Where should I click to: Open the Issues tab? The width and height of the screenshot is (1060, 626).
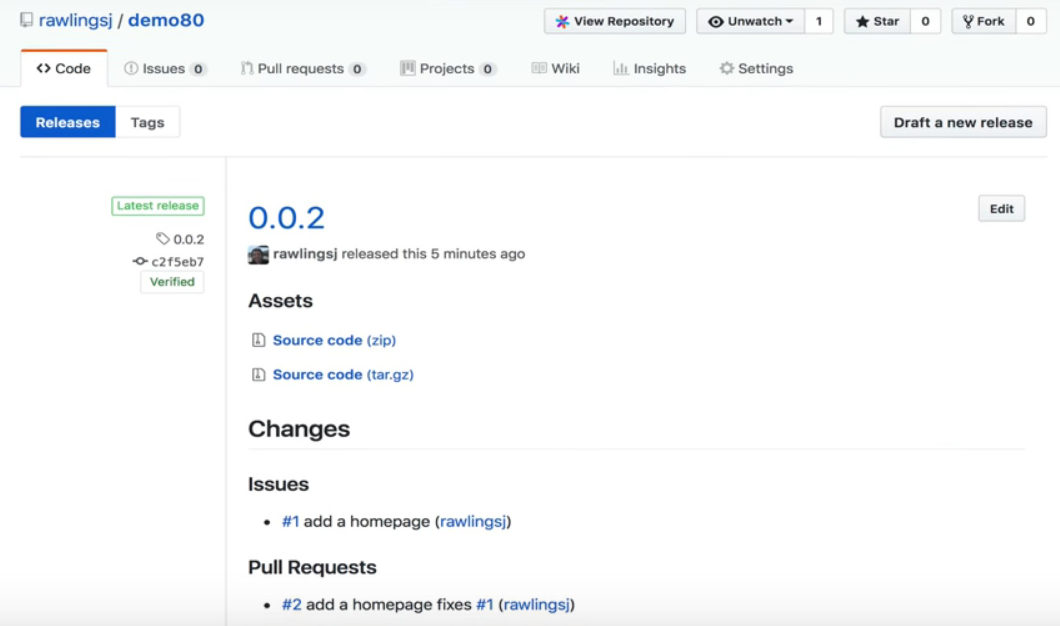(x=165, y=68)
